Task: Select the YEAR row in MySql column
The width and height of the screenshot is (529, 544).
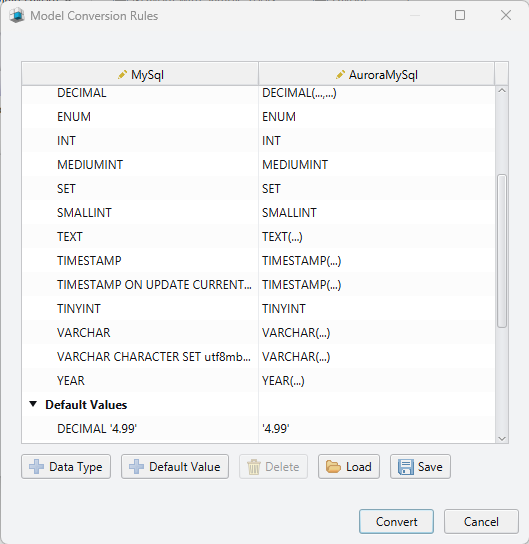Action: click(140, 381)
